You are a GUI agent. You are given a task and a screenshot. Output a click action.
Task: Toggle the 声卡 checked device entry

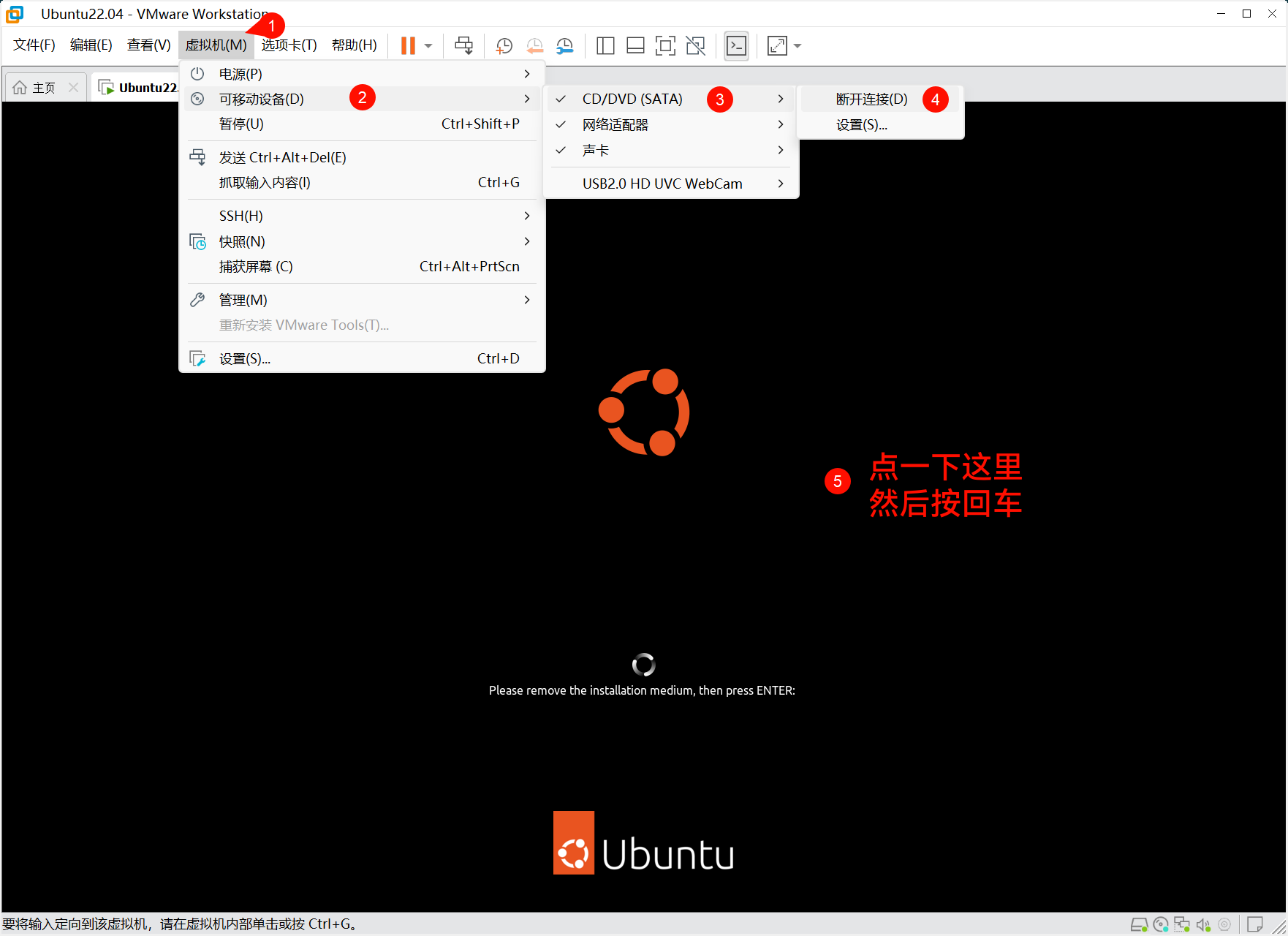671,150
